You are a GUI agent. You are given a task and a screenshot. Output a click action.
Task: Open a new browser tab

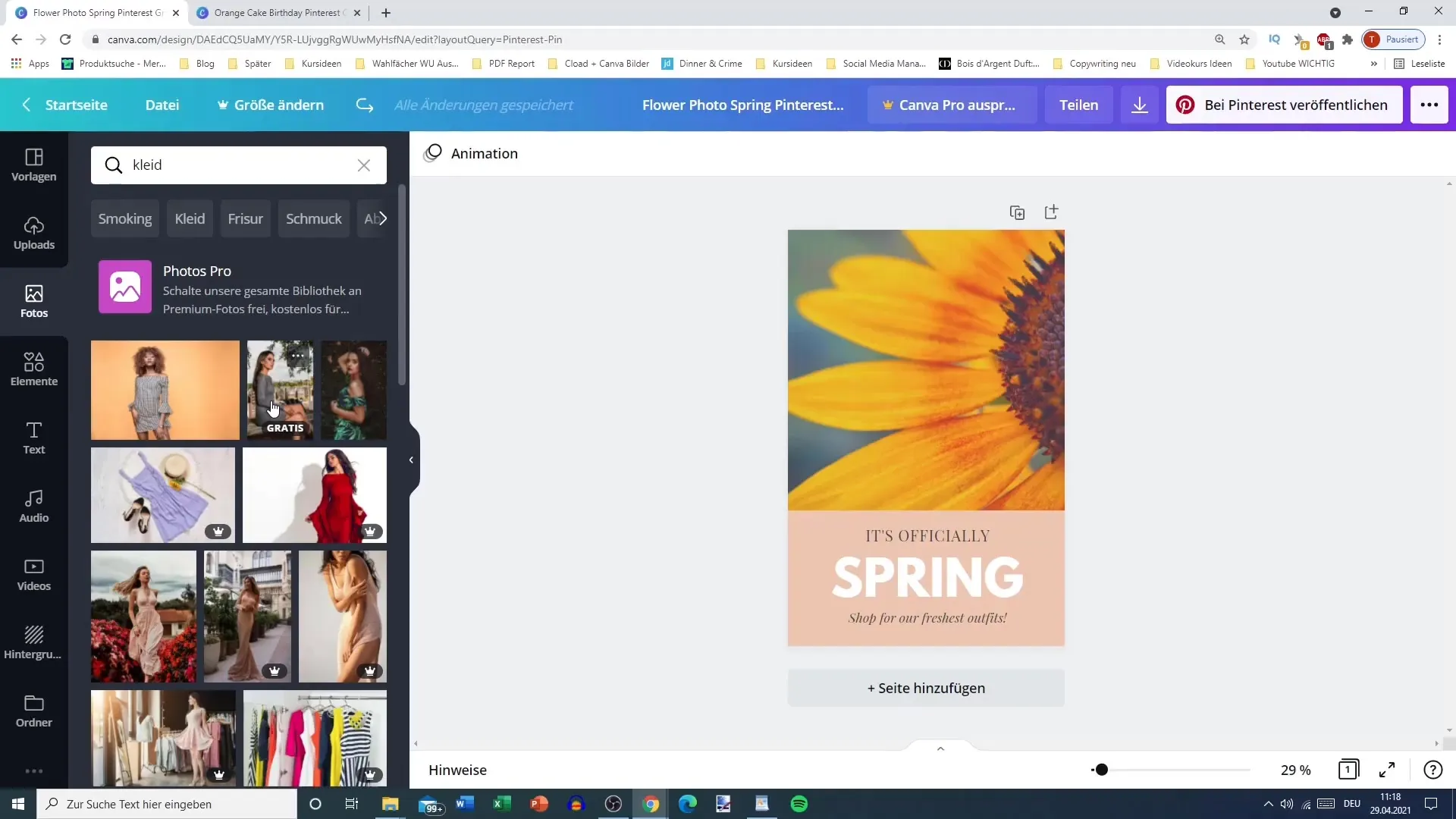[386, 13]
